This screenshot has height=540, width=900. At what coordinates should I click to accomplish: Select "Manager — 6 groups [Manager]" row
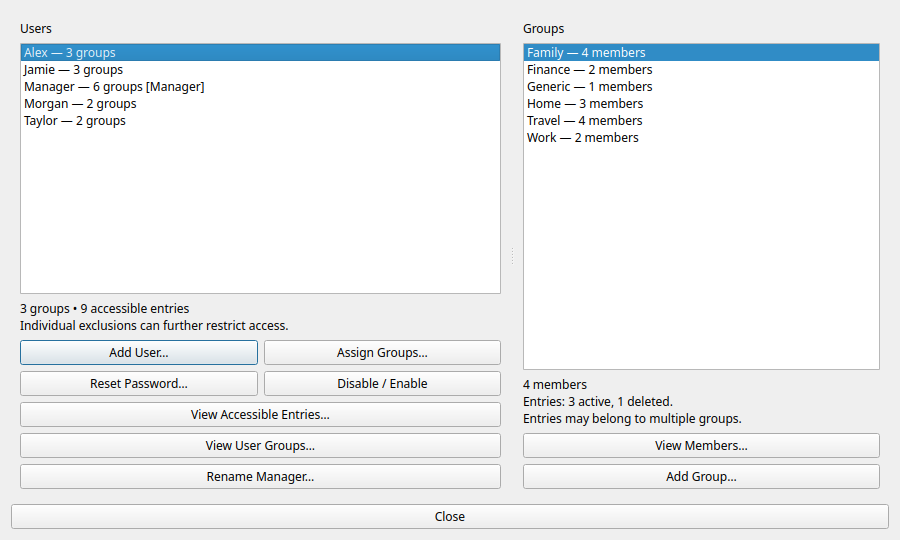260,87
